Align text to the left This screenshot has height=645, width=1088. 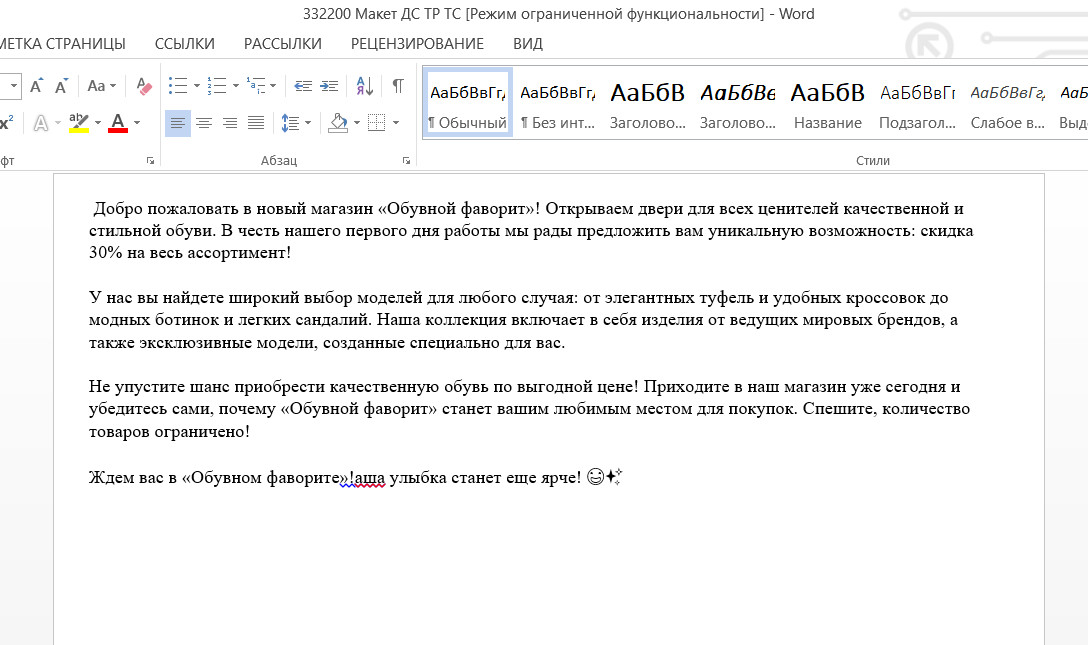(178, 123)
